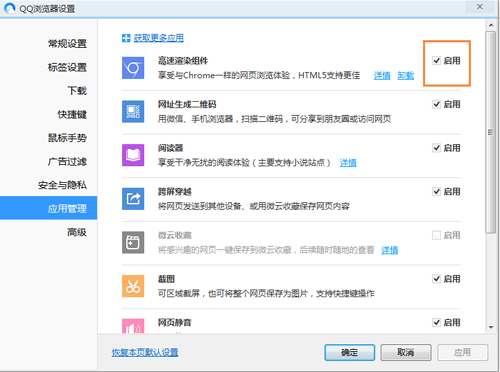This screenshot has height=372, width=500.
Task: Click the 高速渲染组件 app icon
Action: coord(133,68)
